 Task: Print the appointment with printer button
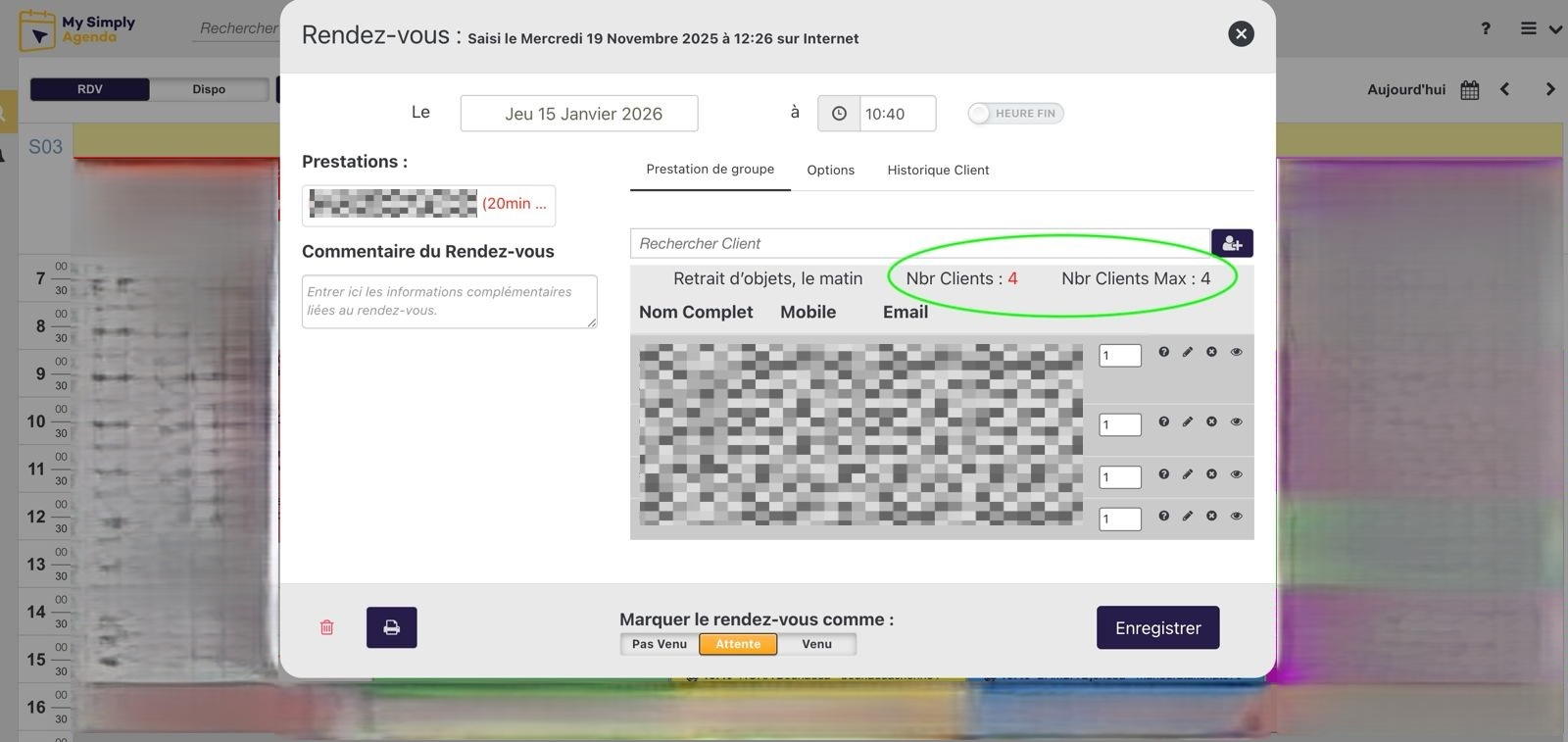click(391, 627)
